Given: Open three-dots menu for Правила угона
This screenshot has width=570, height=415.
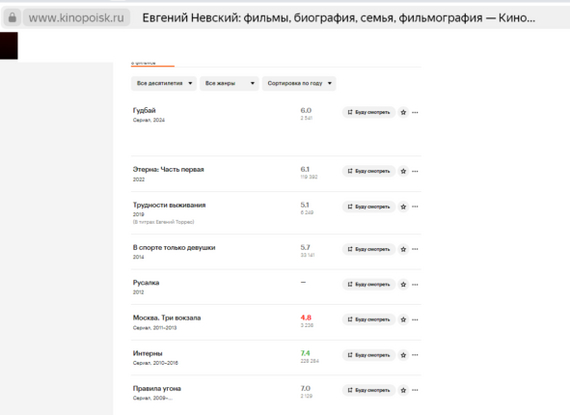Looking at the screenshot, I should [x=415, y=390].
